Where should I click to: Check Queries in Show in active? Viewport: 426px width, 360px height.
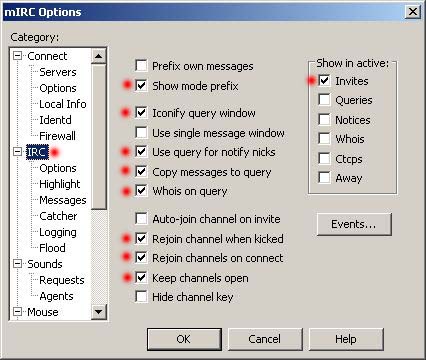(x=324, y=100)
